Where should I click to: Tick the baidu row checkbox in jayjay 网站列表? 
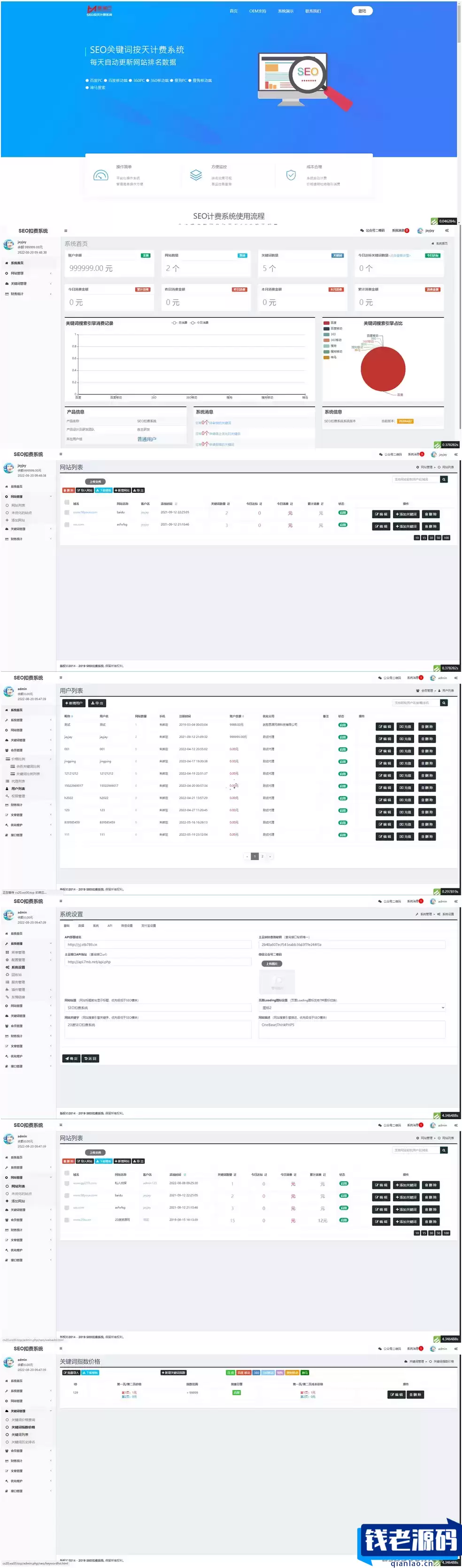(67, 513)
